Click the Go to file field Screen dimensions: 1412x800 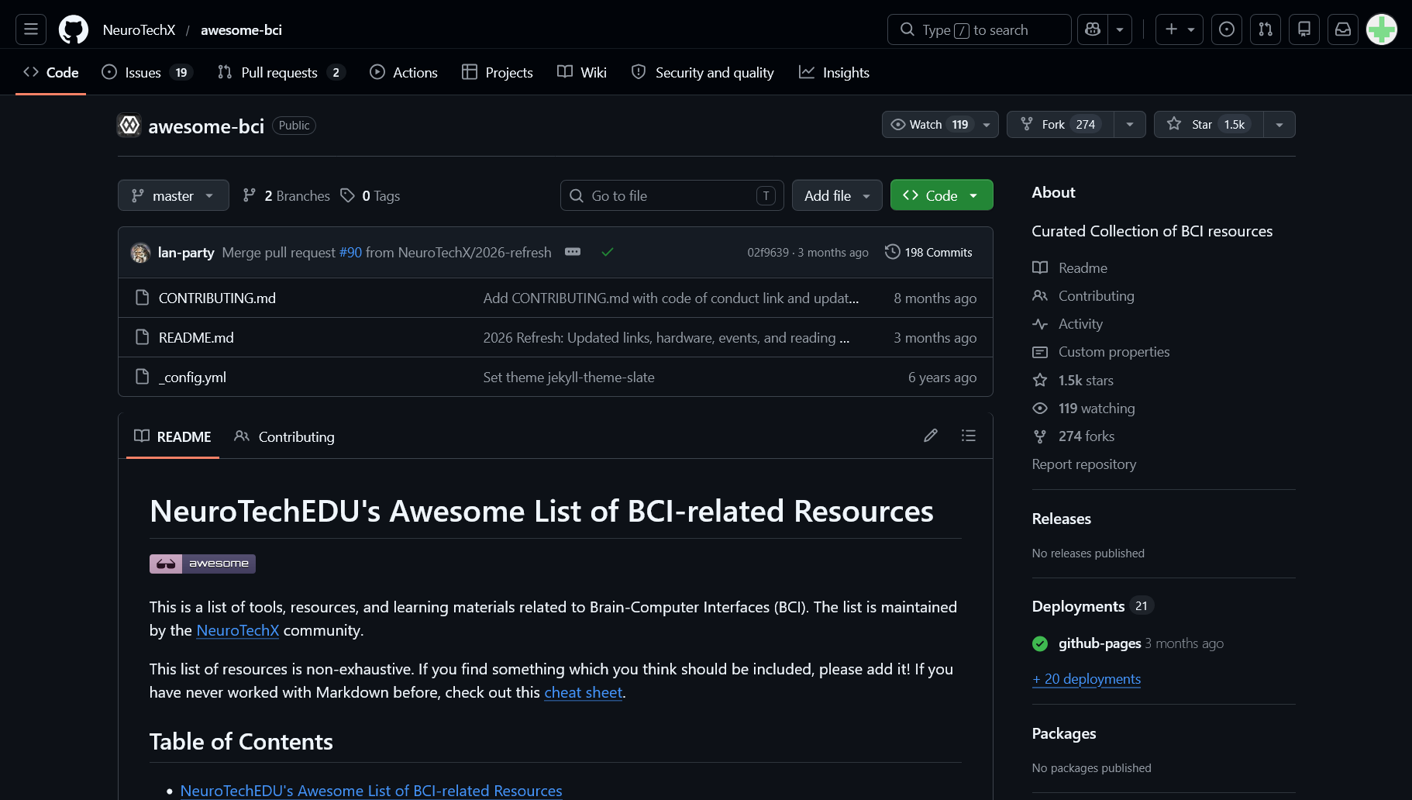pos(672,195)
